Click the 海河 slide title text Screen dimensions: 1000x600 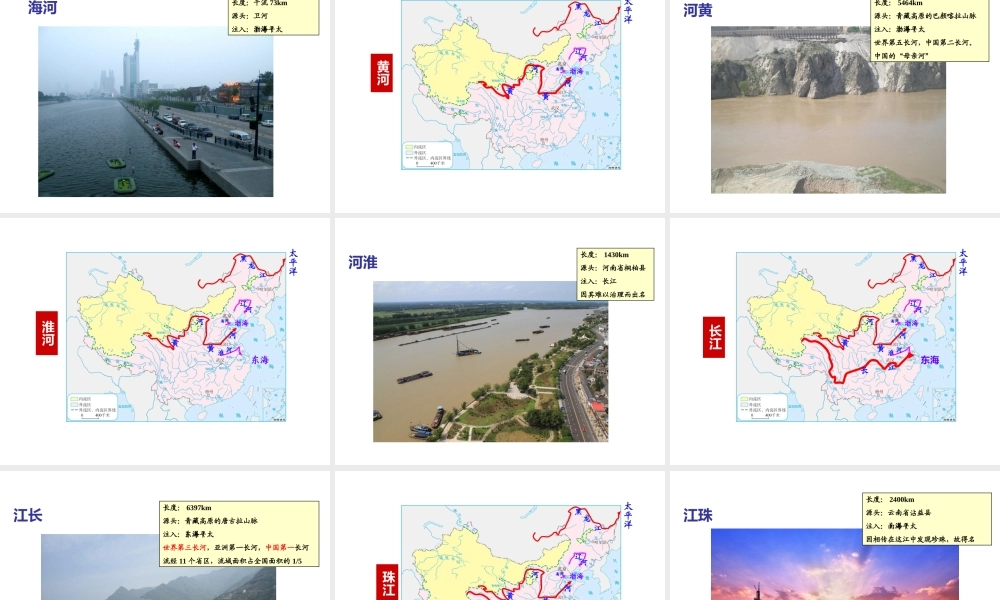(x=43, y=8)
